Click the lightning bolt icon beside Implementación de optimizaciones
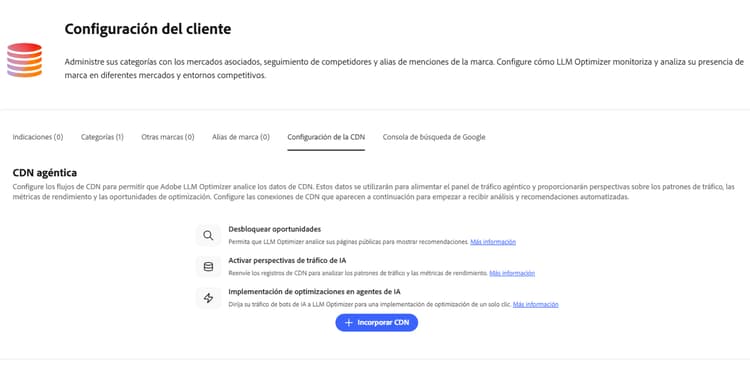750x382 pixels. click(208, 298)
